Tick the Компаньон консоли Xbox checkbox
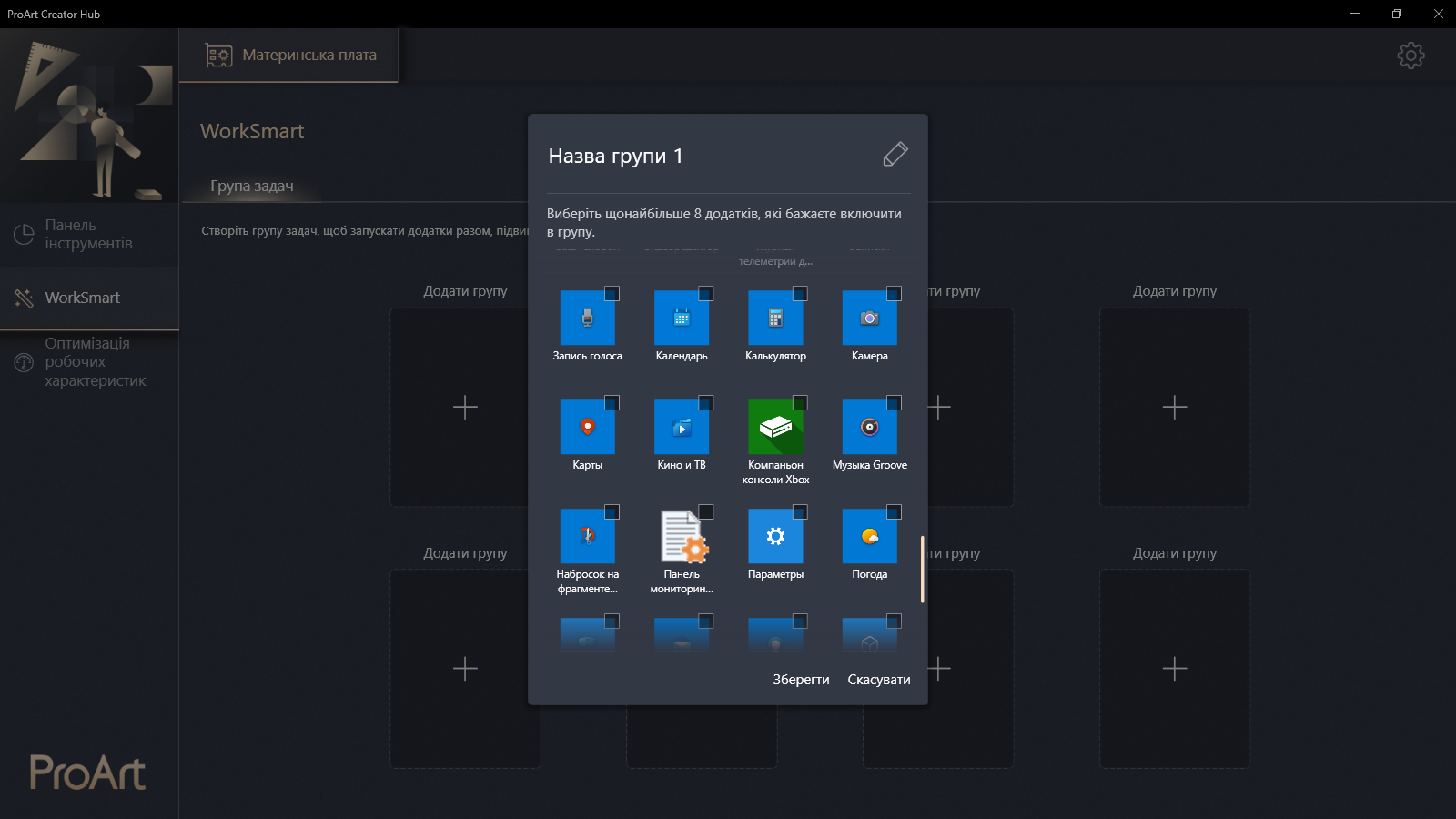 tap(800, 402)
